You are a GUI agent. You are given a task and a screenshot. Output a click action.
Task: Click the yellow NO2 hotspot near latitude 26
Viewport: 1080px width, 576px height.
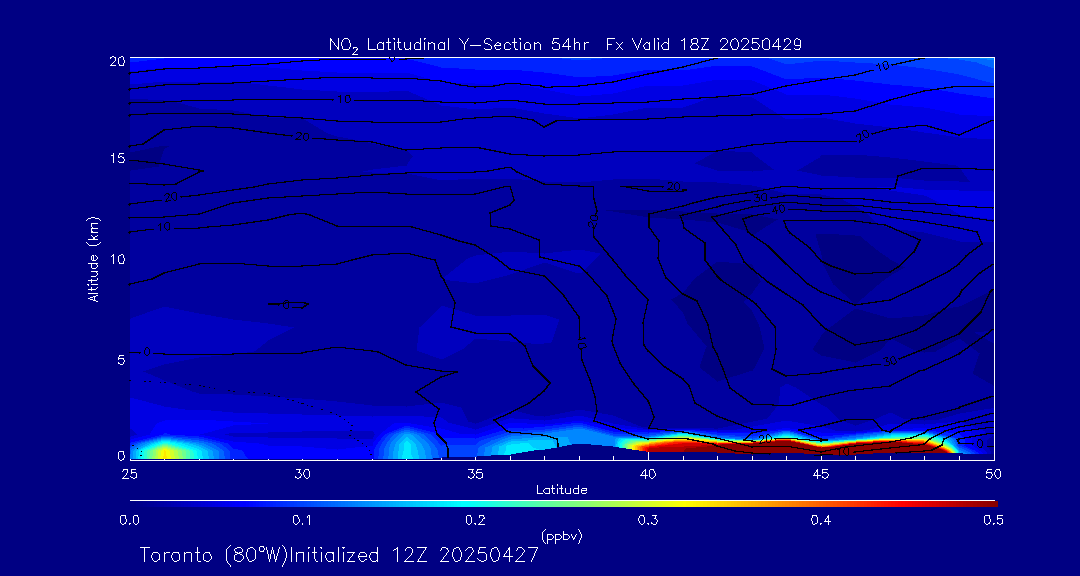[165, 452]
